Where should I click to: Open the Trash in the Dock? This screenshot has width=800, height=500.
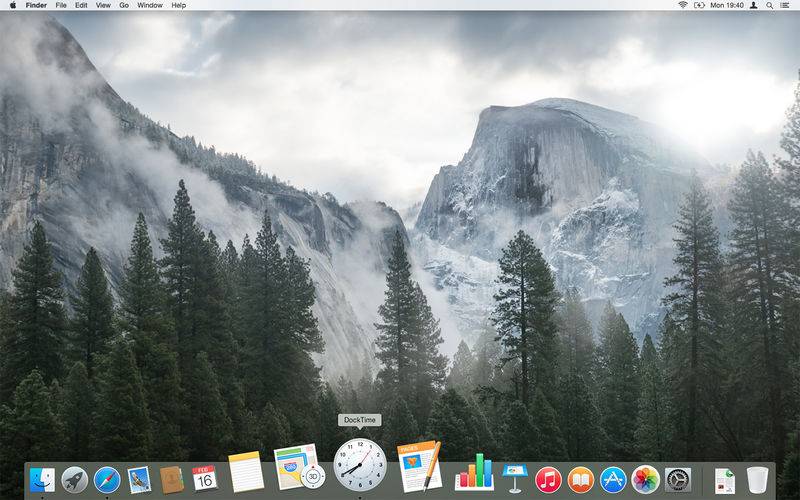pyautogui.click(x=757, y=480)
